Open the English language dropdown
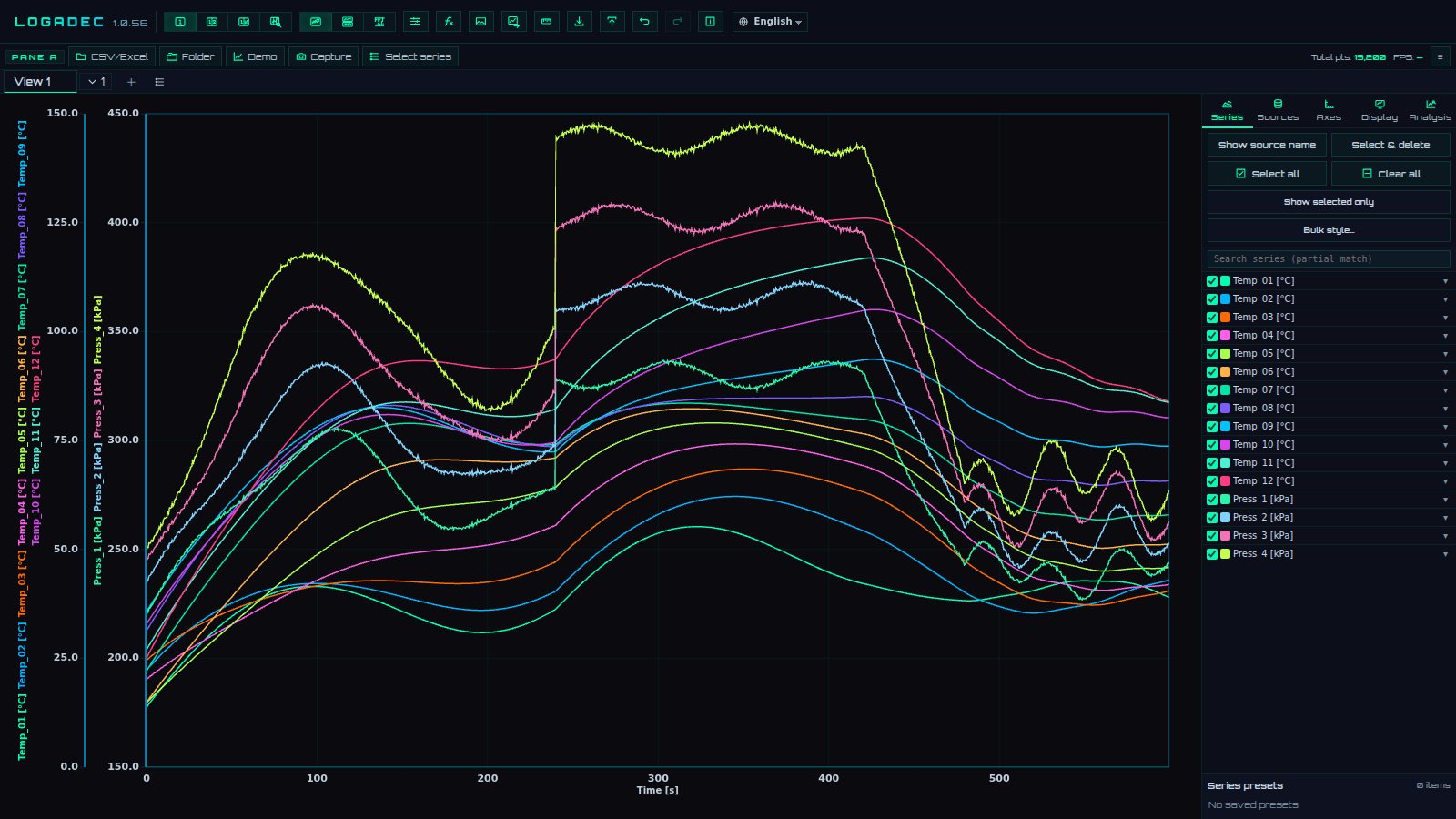This screenshot has height=819, width=1456. click(x=770, y=22)
